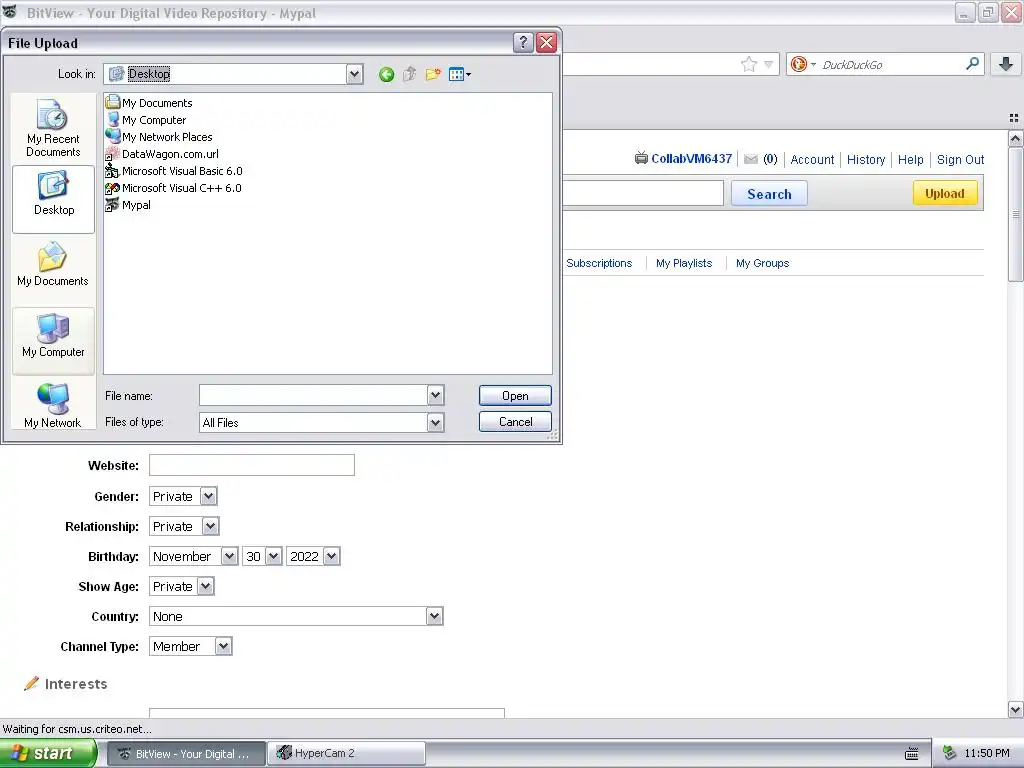Click the Cancel button in the dialog
Image resolution: width=1024 pixels, height=768 pixels.
click(515, 422)
